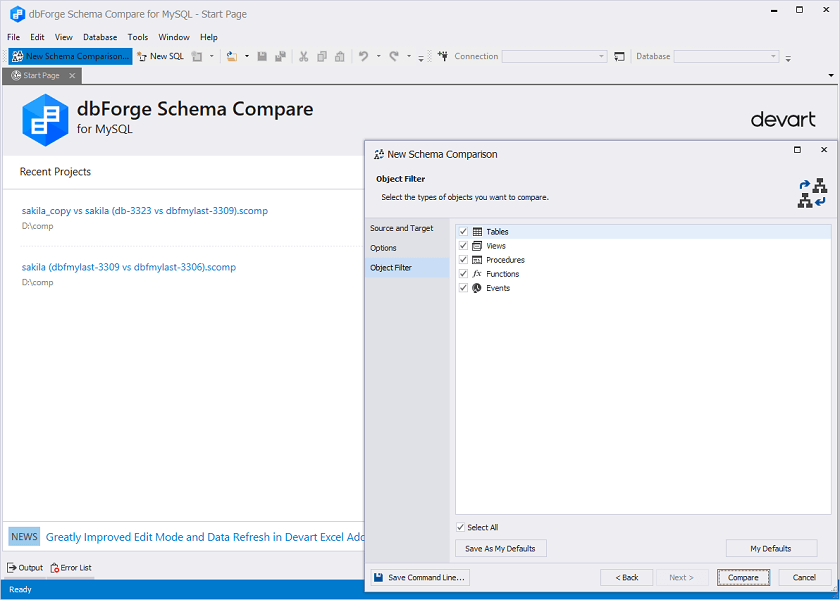
Task: Click Save Command Line button
Action: (420, 578)
